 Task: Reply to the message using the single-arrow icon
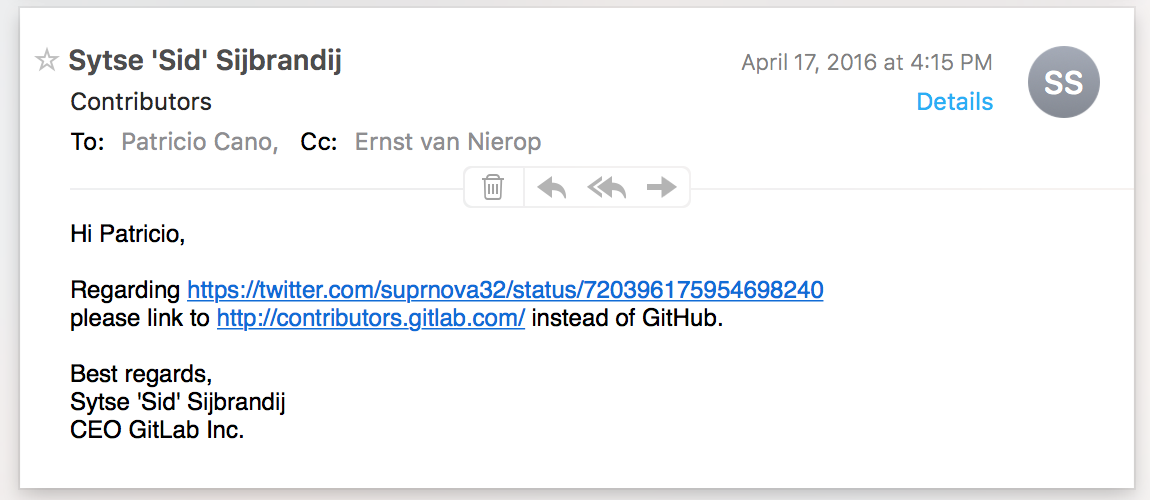pos(552,187)
